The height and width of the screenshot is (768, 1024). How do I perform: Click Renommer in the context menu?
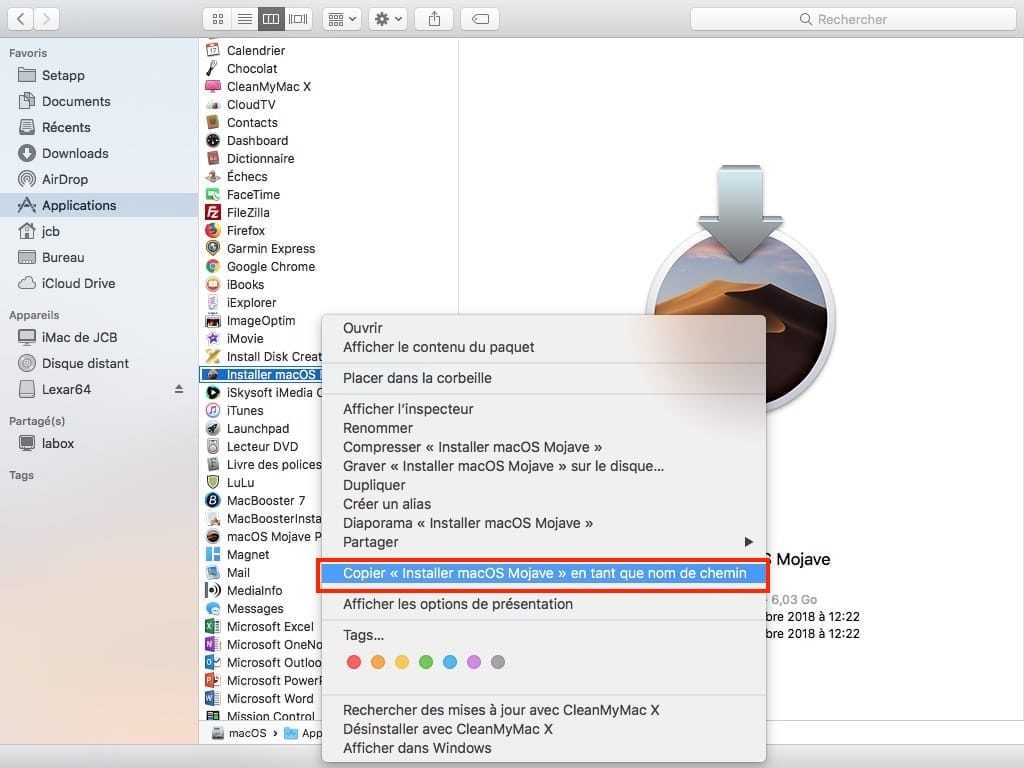[378, 428]
